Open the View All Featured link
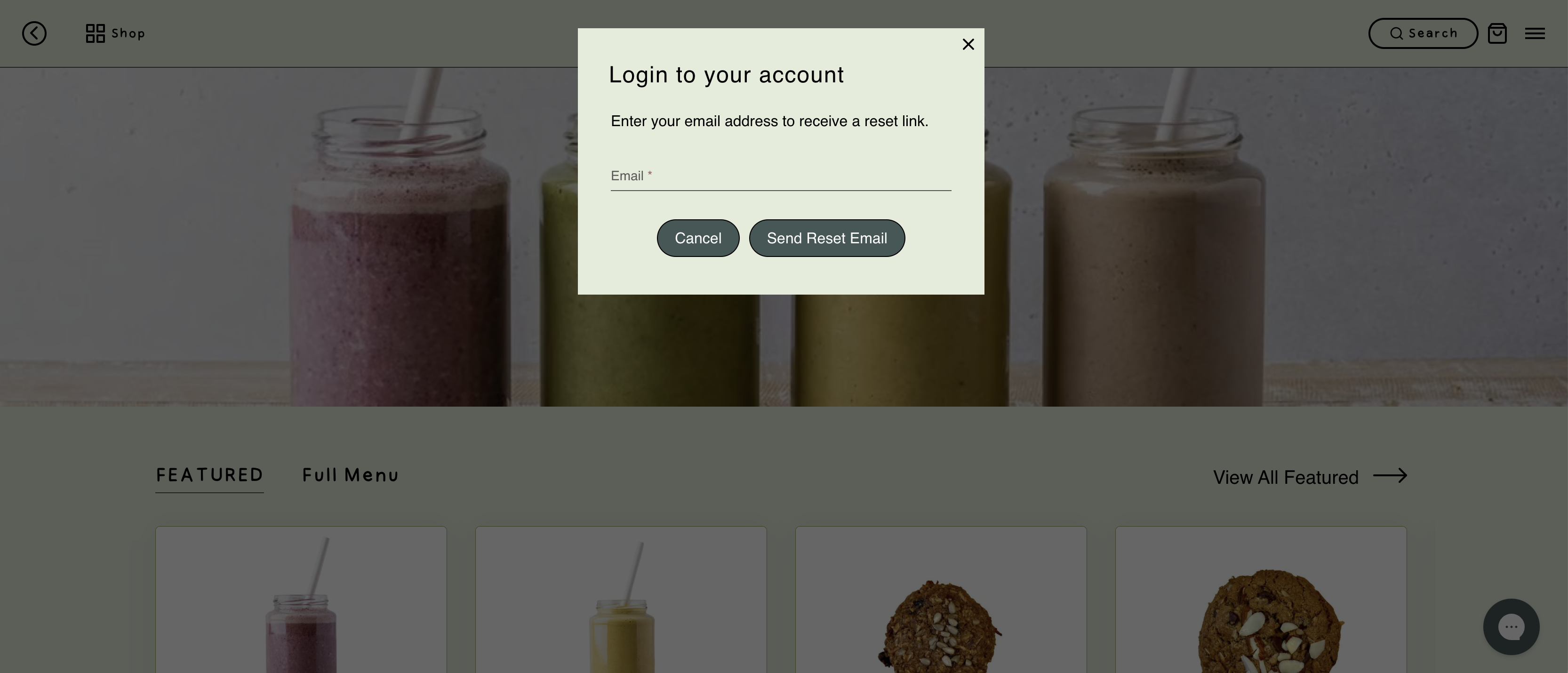1568x673 pixels. pyautogui.click(x=1310, y=477)
